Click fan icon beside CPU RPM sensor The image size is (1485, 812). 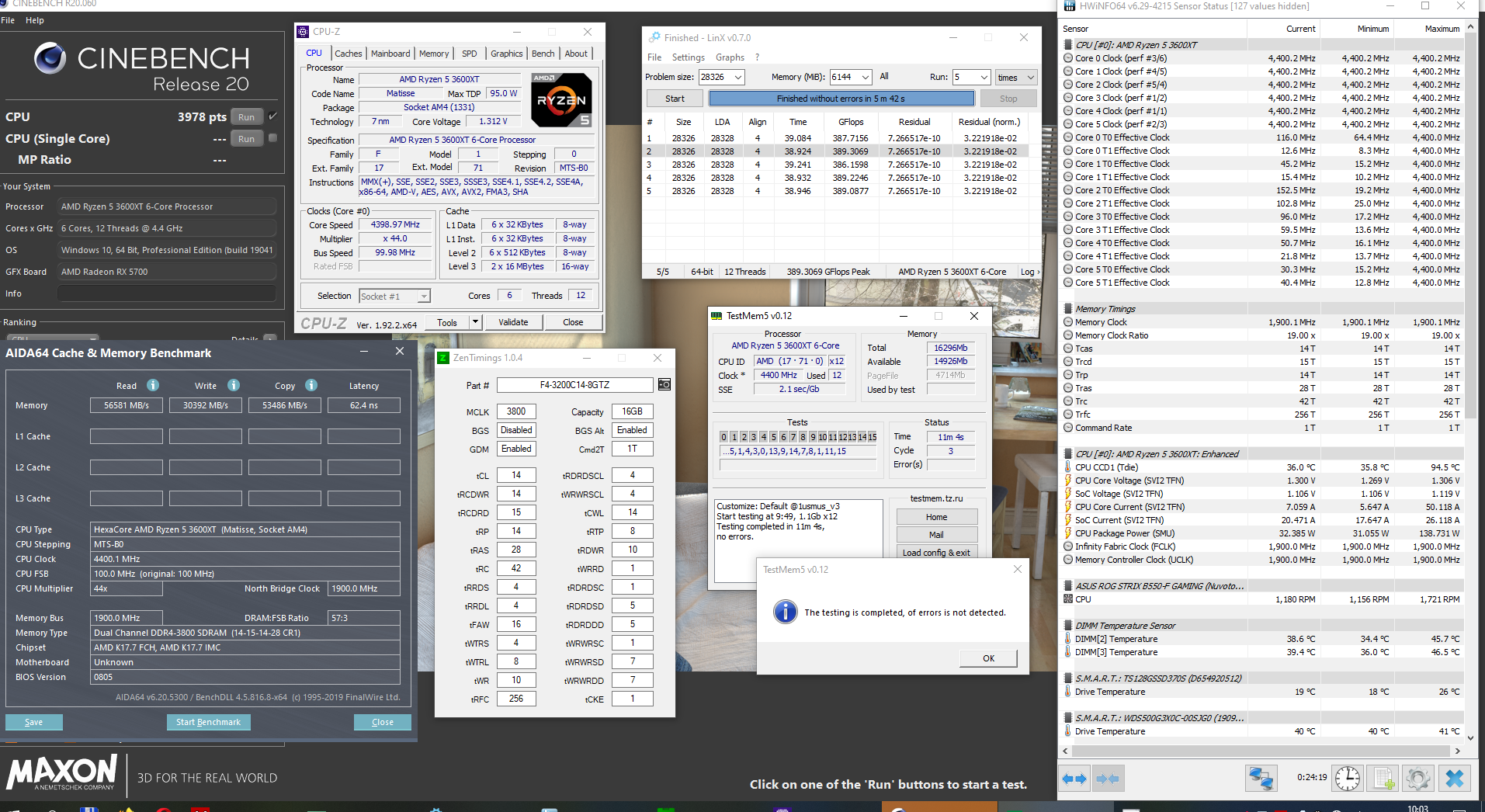point(1068,599)
